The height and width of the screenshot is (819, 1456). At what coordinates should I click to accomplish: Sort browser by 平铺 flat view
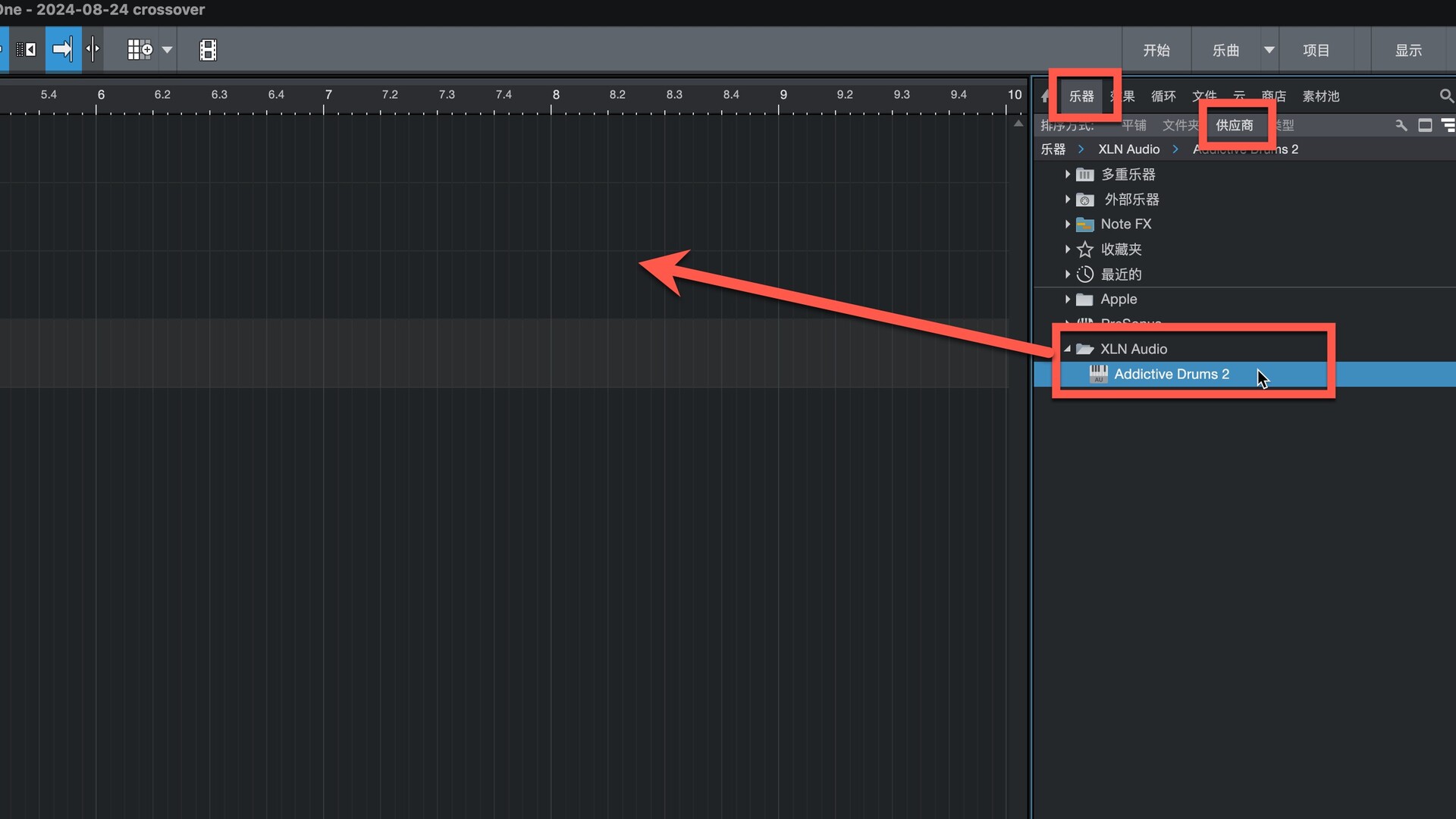coord(1134,125)
